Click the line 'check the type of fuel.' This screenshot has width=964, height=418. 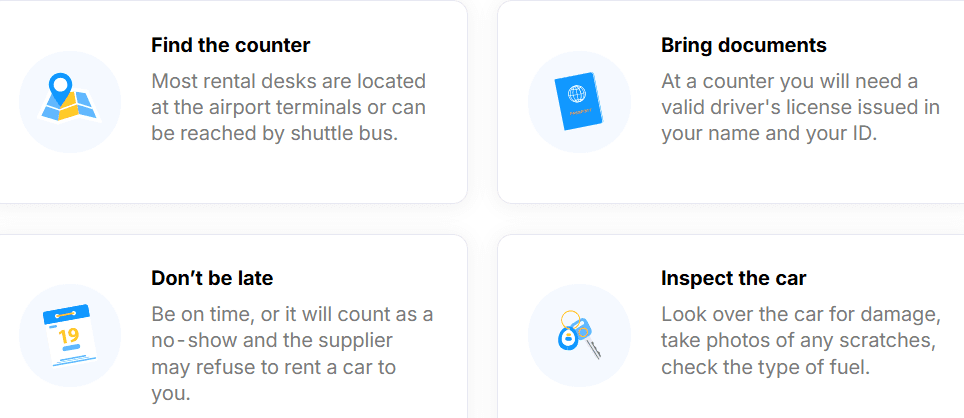coord(766,367)
